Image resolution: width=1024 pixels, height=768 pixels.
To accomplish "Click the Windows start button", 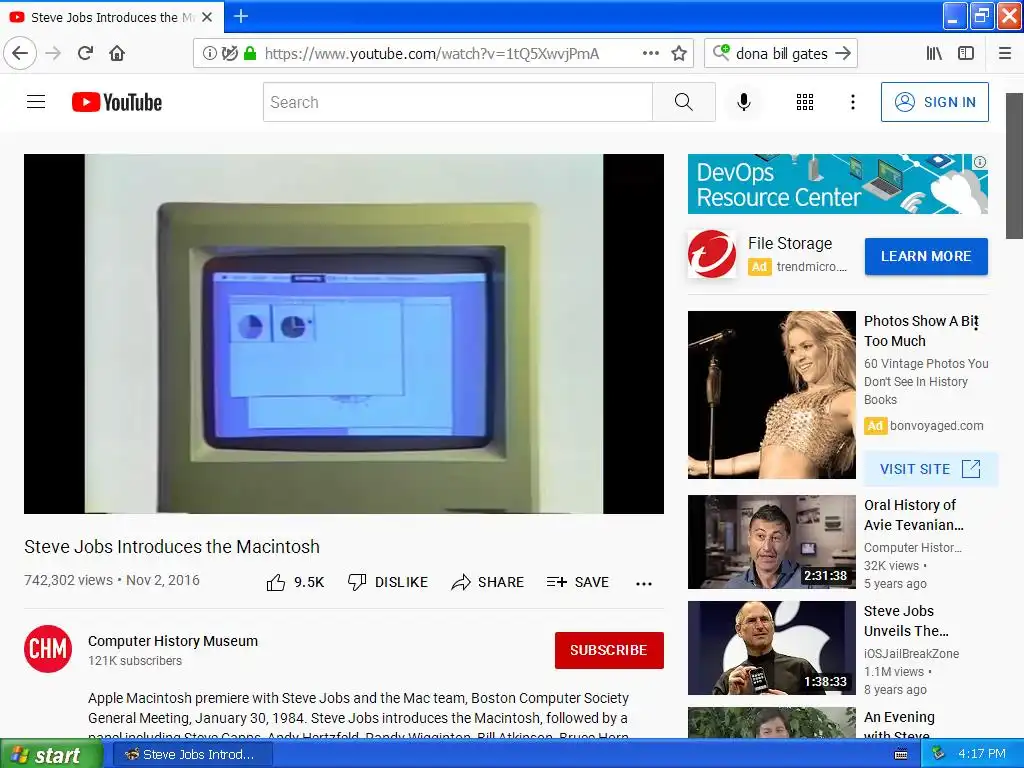I will click(x=51, y=754).
